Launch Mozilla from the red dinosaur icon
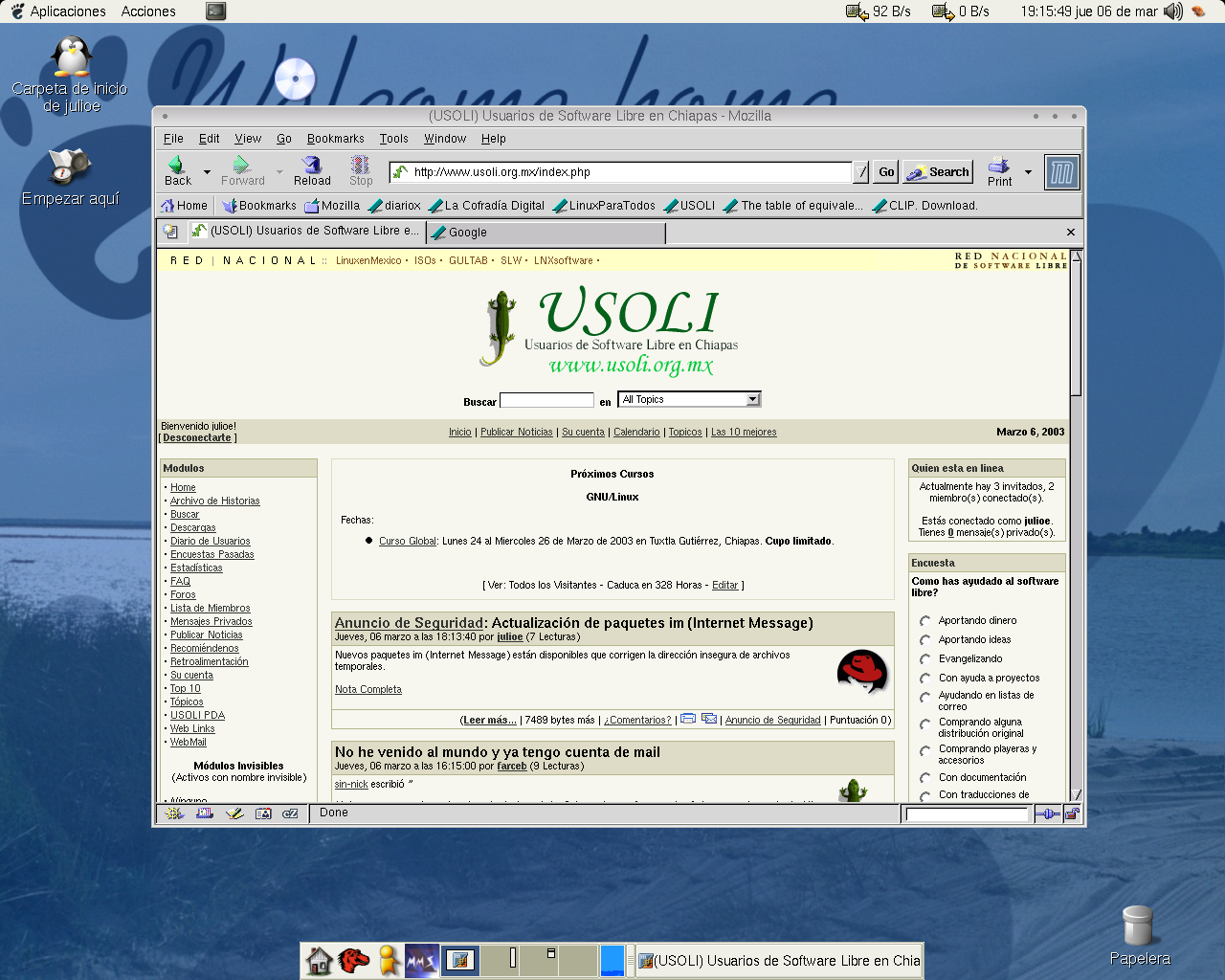Viewport: 1225px width, 980px height. (353, 961)
